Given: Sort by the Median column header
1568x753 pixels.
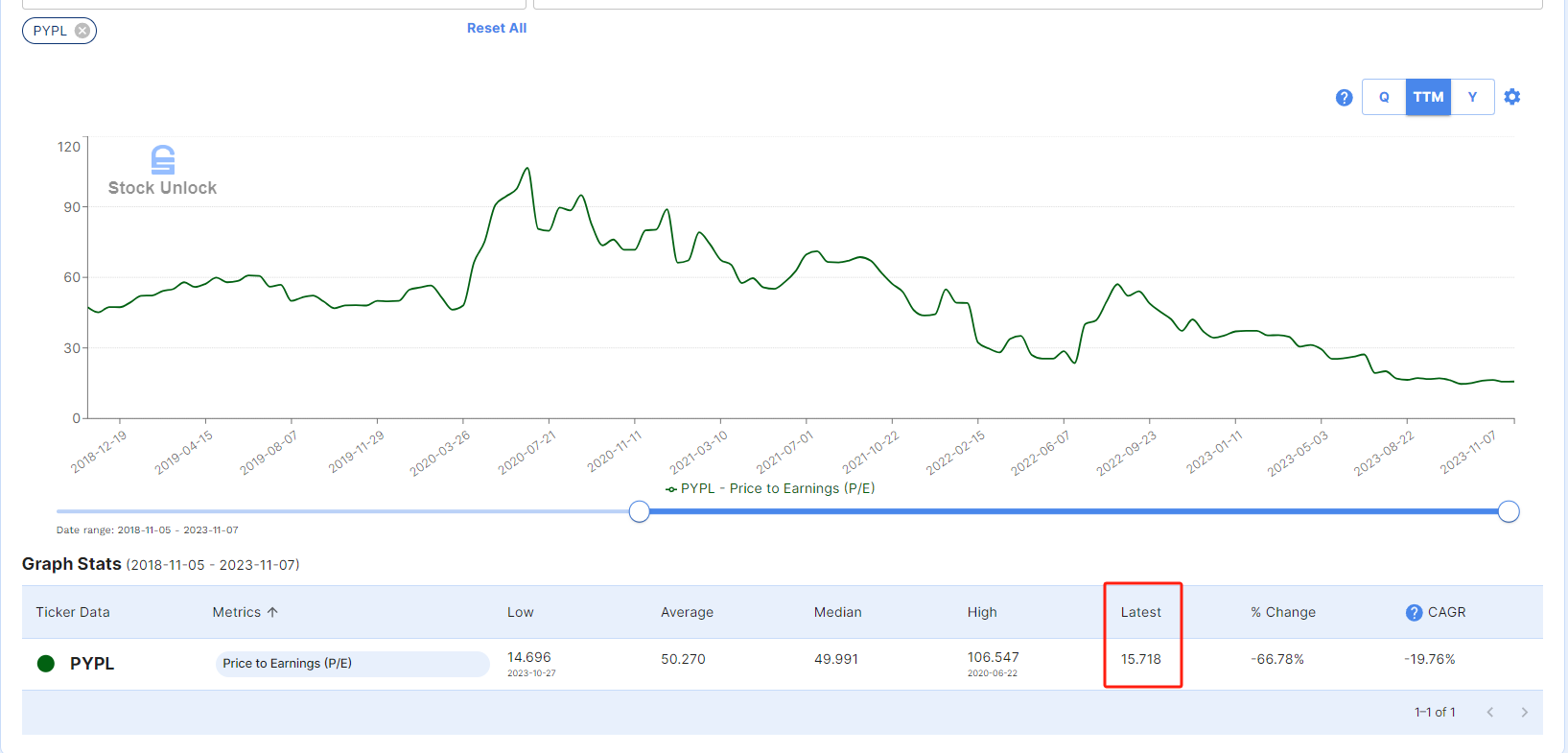Looking at the screenshot, I should (837, 612).
